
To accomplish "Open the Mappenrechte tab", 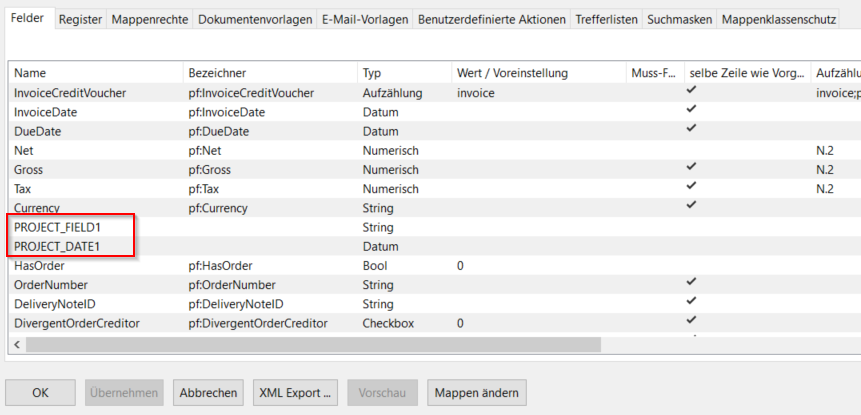I will point(150,20).
